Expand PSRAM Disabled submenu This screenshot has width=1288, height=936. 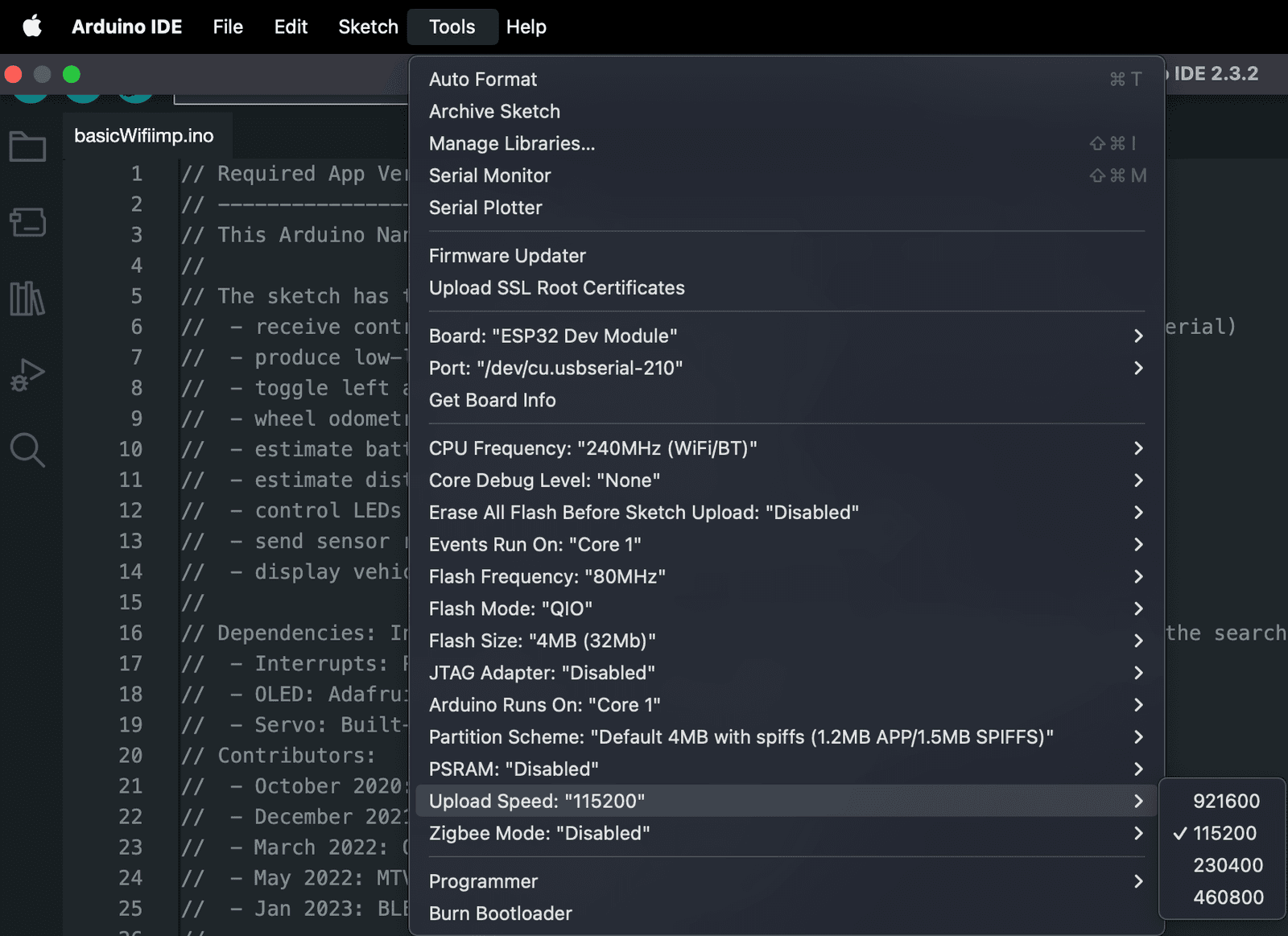pos(786,769)
